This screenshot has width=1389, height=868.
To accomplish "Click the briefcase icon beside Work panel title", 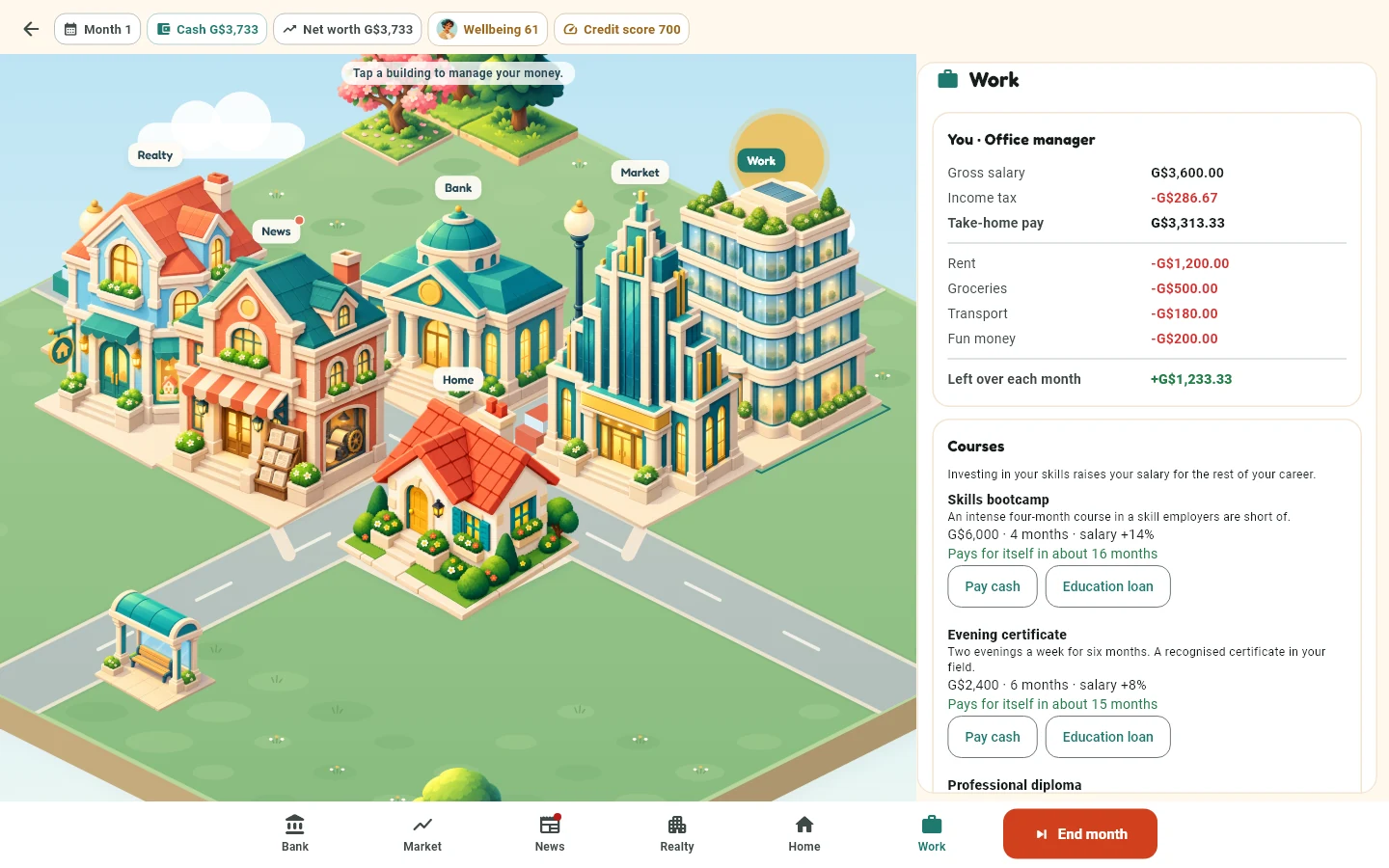I will click(x=948, y=80).
